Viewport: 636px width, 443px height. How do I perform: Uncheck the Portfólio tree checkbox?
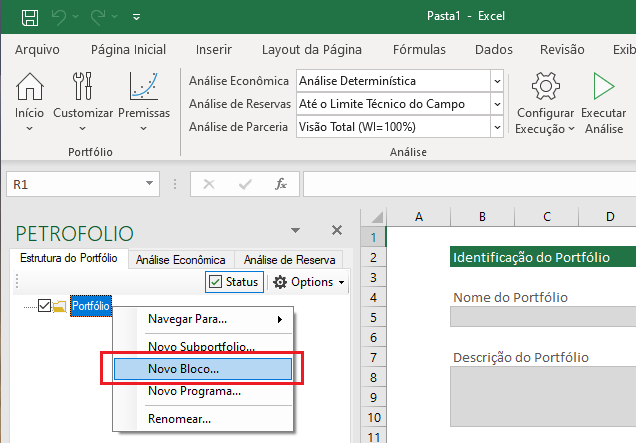point(44,306)
